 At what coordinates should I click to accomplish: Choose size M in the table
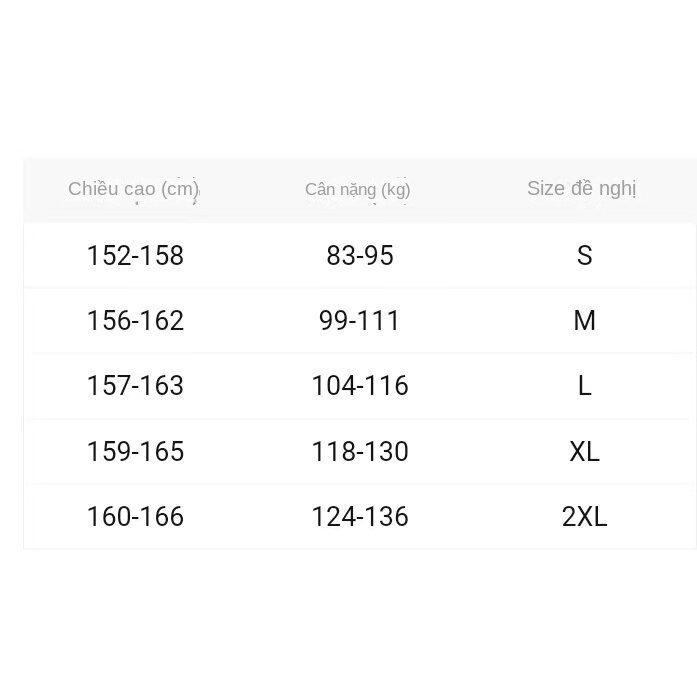coord(585,321)
